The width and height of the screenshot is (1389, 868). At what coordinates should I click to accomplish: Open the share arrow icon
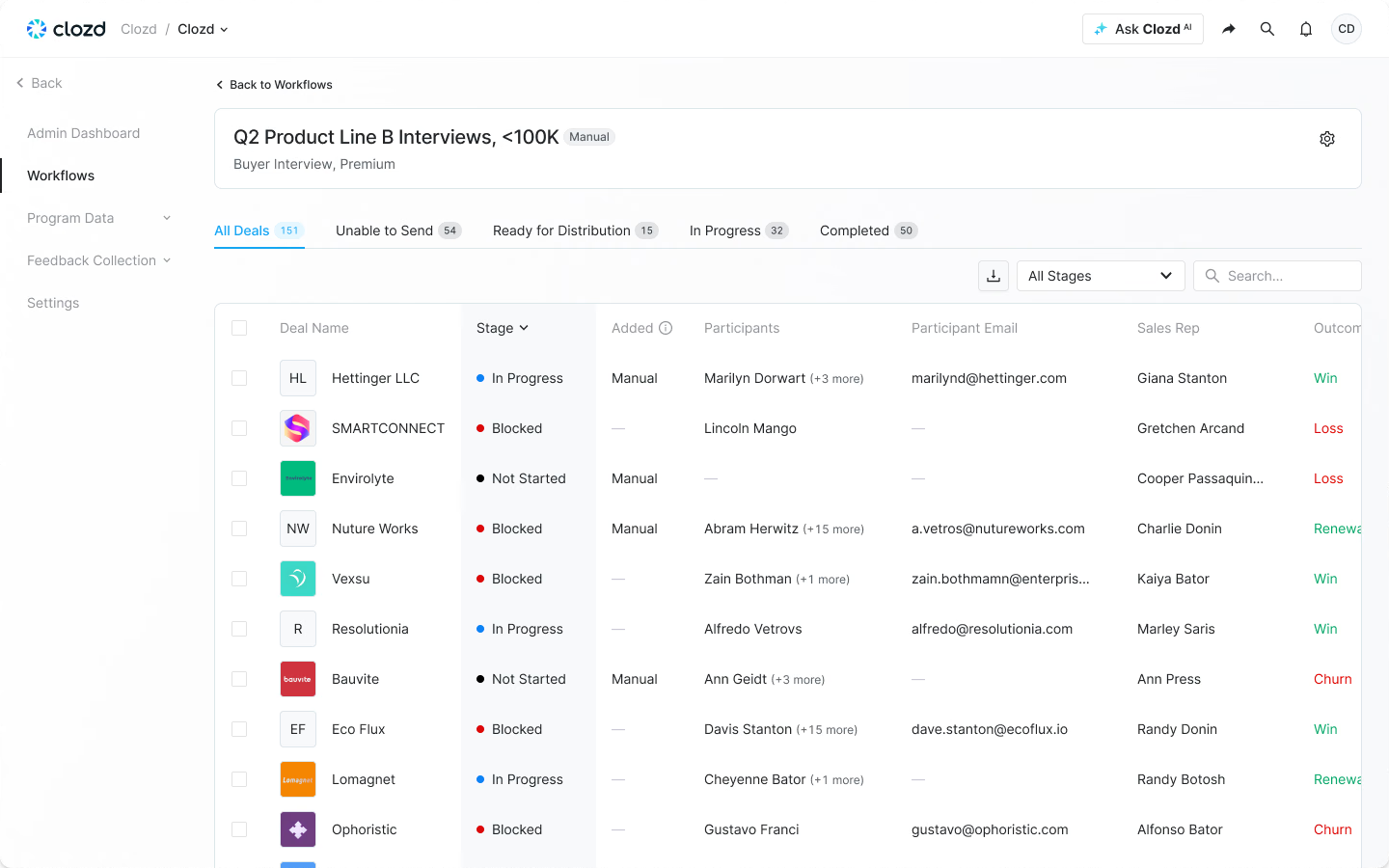(1229, 29)
